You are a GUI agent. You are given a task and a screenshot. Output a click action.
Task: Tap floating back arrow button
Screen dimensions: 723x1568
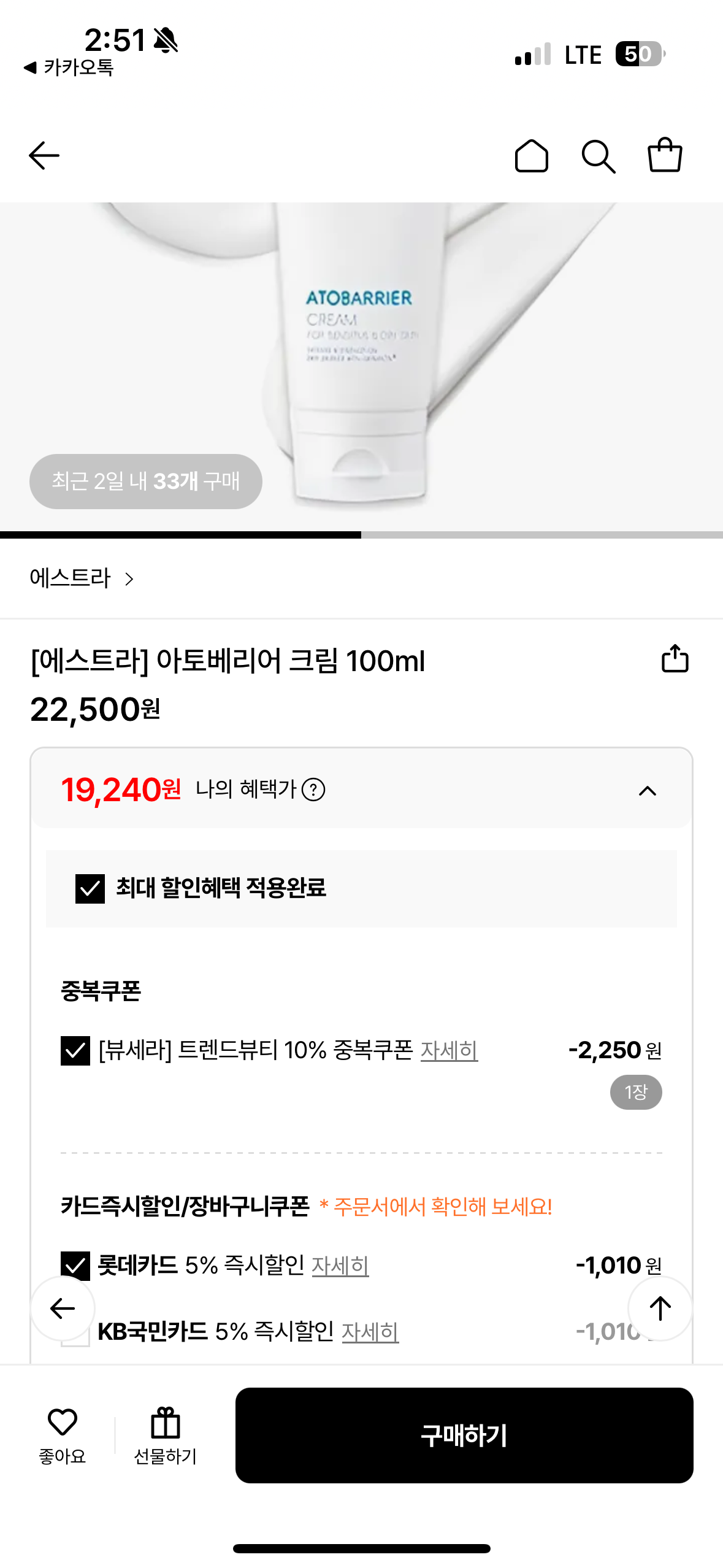pos(63,1308)
